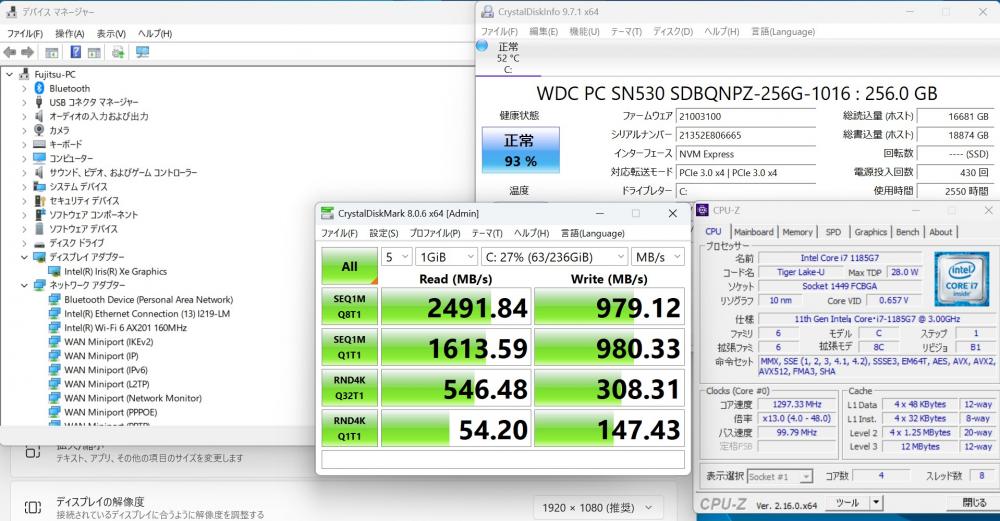The width and height of the screenshot is (1000, 521).
Task: Open 操作(A) menu in Device Manager
Action: tap(70, 33)
